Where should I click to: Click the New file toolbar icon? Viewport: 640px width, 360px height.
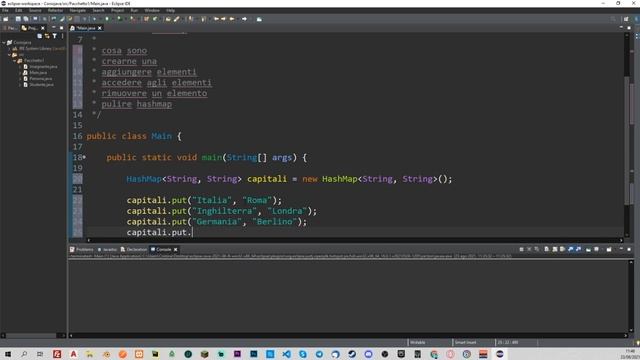coord(5,19)
